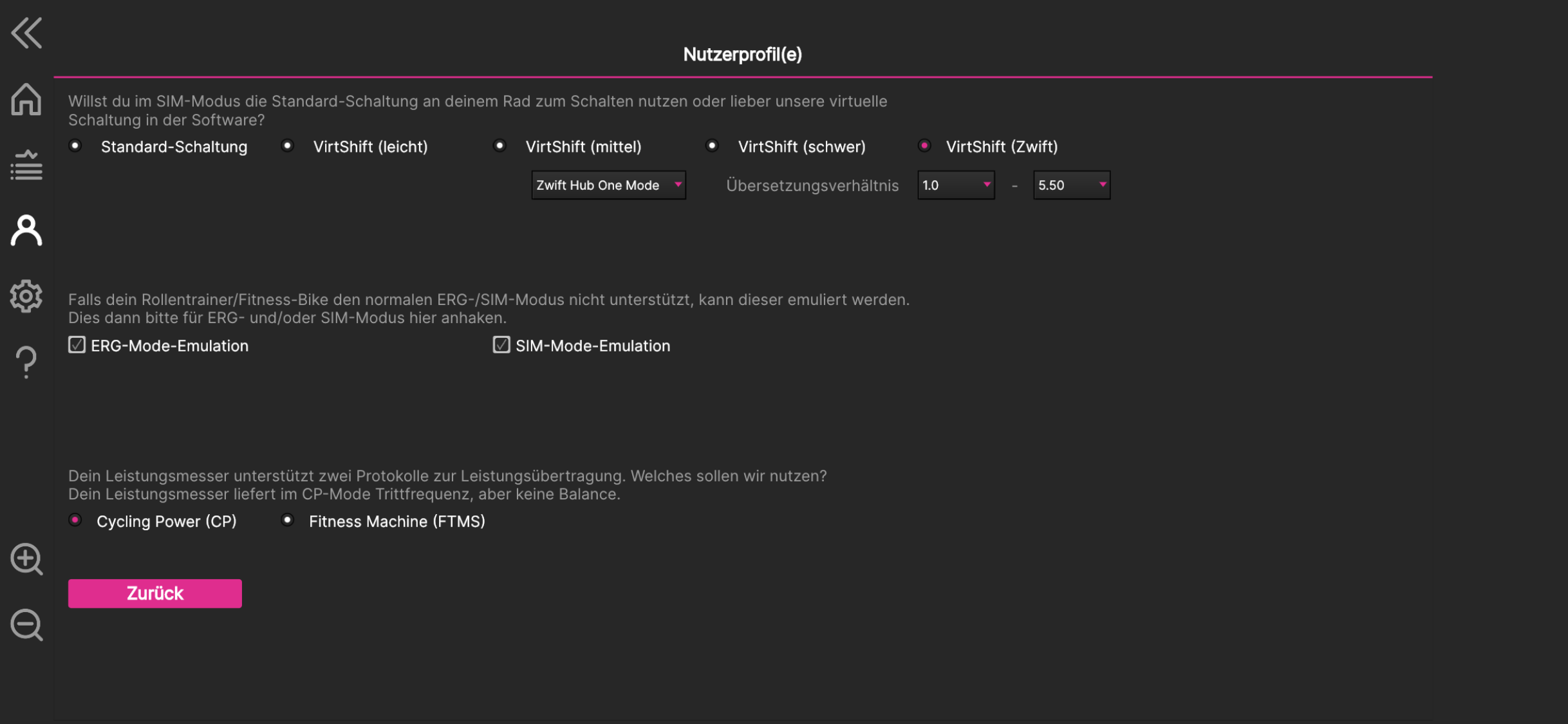Screen dimensions: 1568x724
Task: Open the workout list icon
Action: (x=26, y=165)
